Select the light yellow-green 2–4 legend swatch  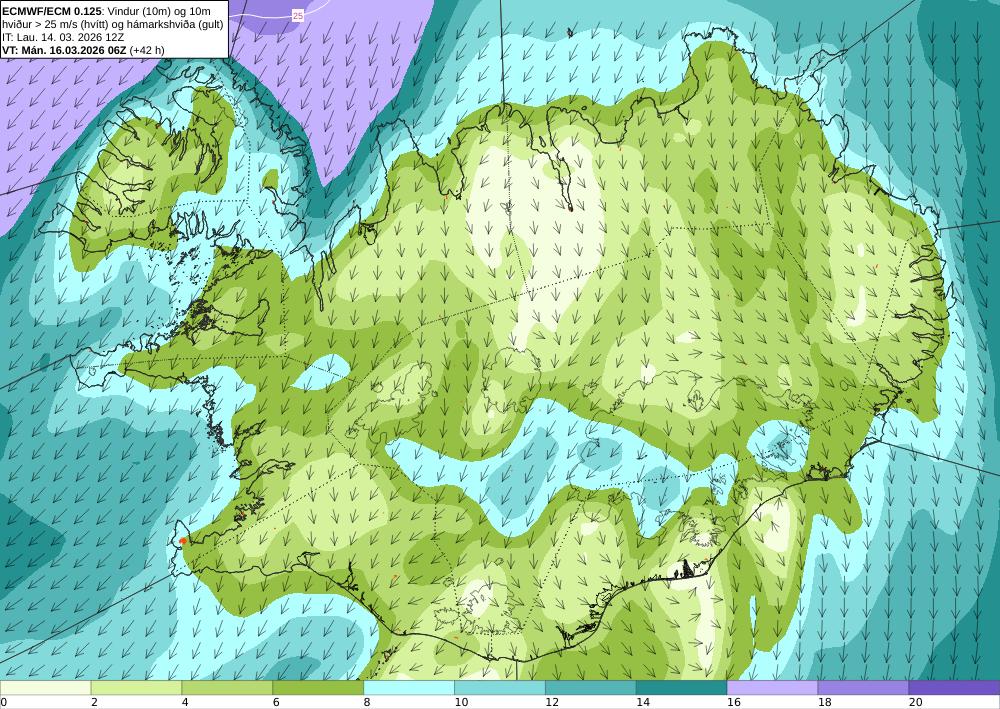[x=136, y=688]
